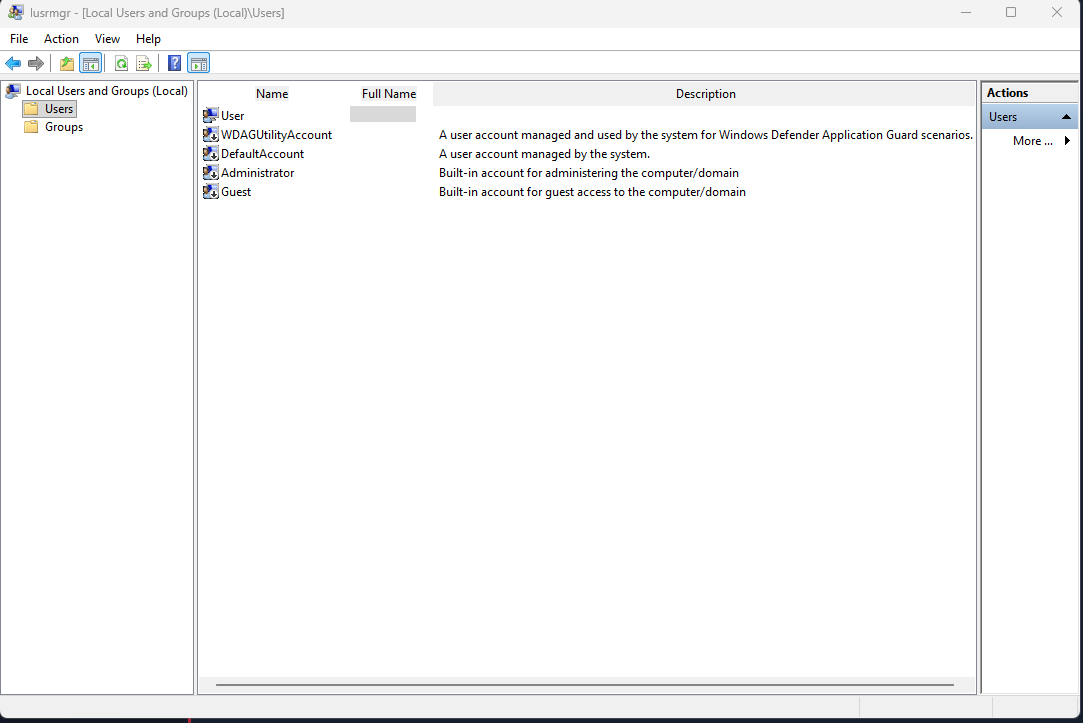1083x723 pixels.
Task: Select the Administrator account icon
Action: (x=211, y=173)
